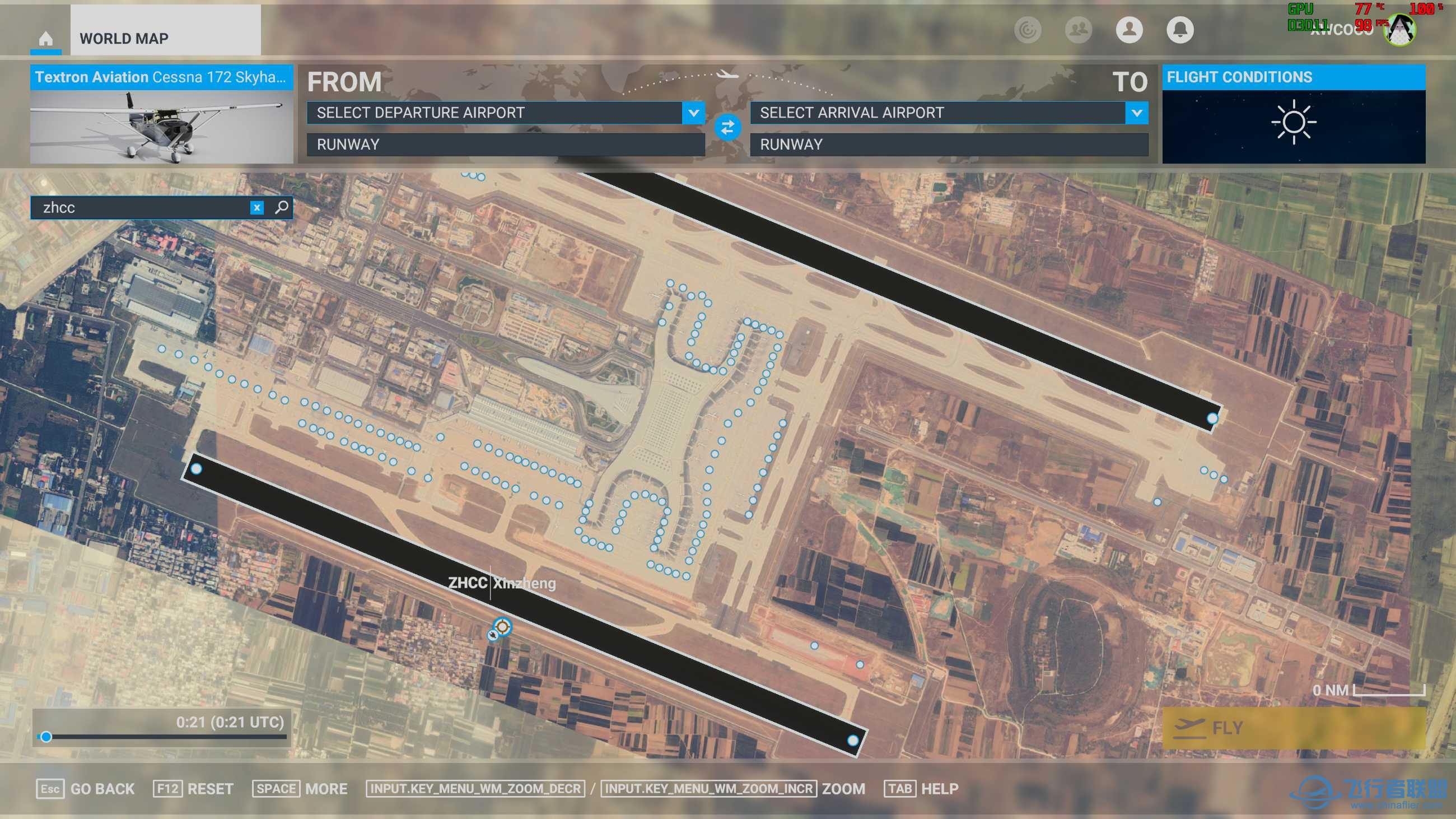Select the upper runway end marker

[x=1212, y=418]
